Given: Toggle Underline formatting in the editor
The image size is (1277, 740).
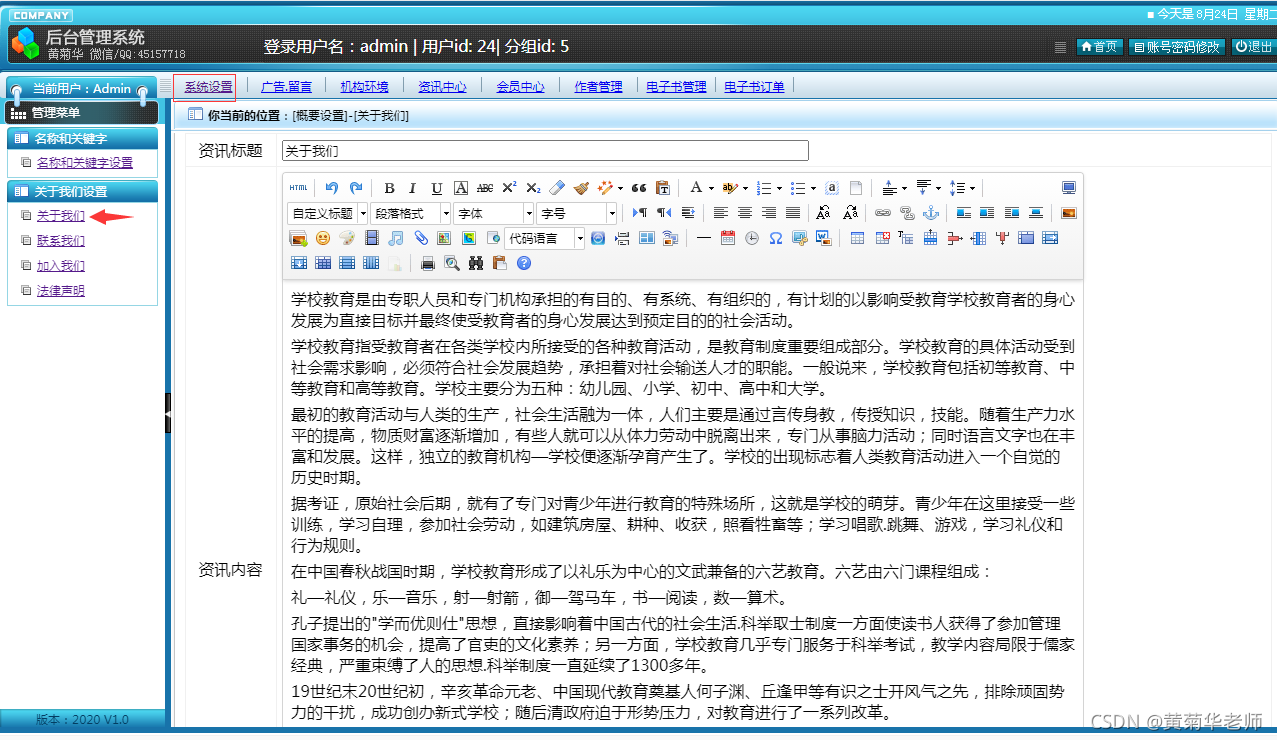Looking at the screenshot, I should [434, 187].
